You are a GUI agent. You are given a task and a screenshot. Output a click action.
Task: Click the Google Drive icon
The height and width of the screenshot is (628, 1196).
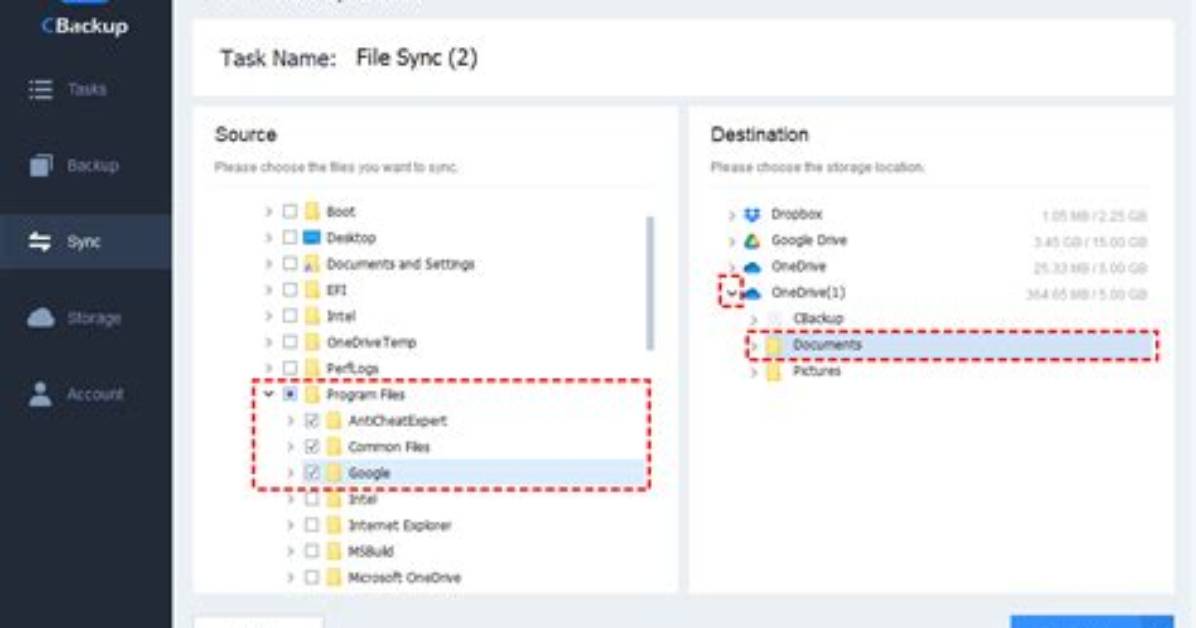752,241
